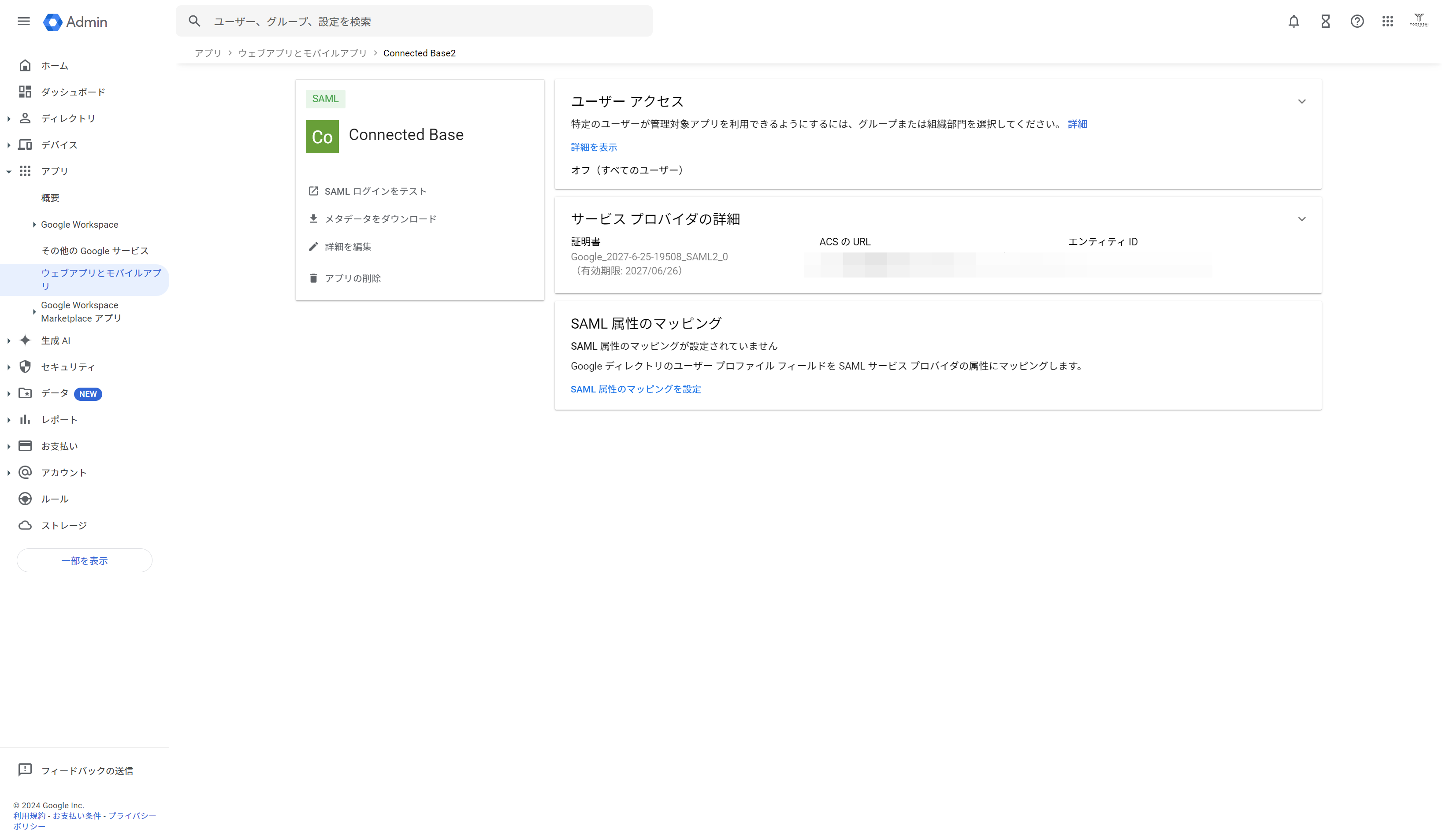The height and width of the screenshot is (840, 1442).
Task: Collapse the ユーザー アクセス card chevron
Action: click(x=1302, y=102)
